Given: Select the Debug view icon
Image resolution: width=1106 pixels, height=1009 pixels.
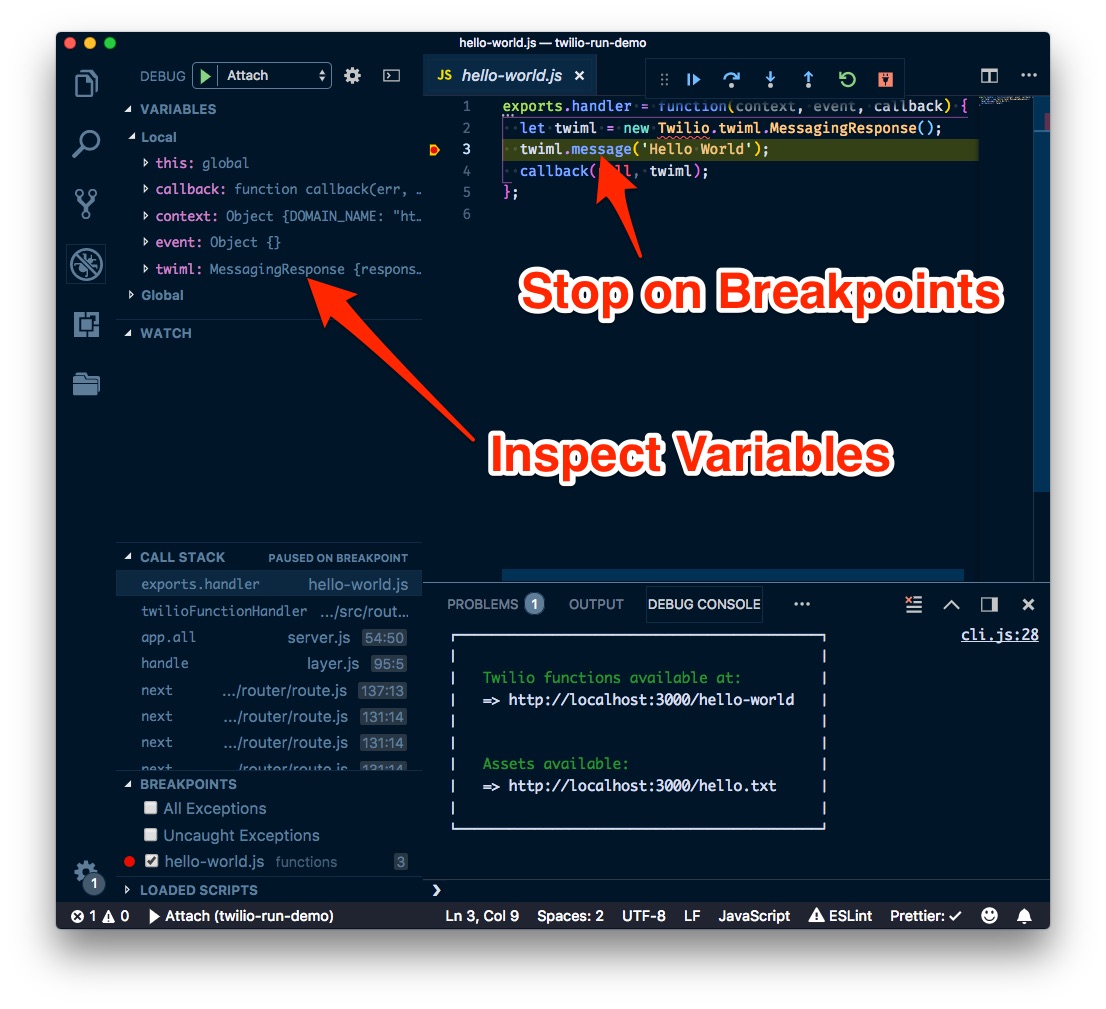Looking at the screenshot, I should coord(87,265).
